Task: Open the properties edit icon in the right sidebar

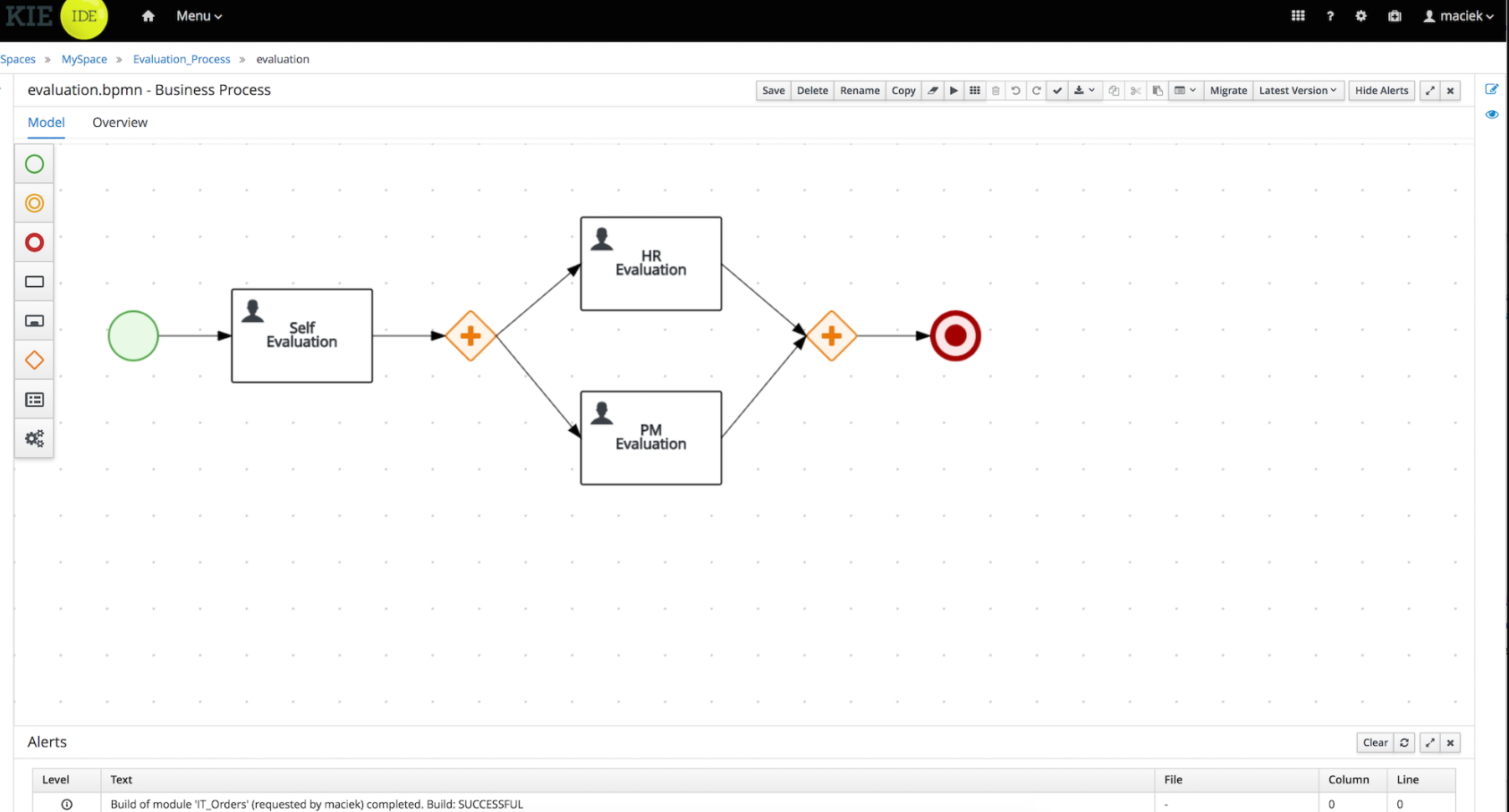Action: [1491, 89]
